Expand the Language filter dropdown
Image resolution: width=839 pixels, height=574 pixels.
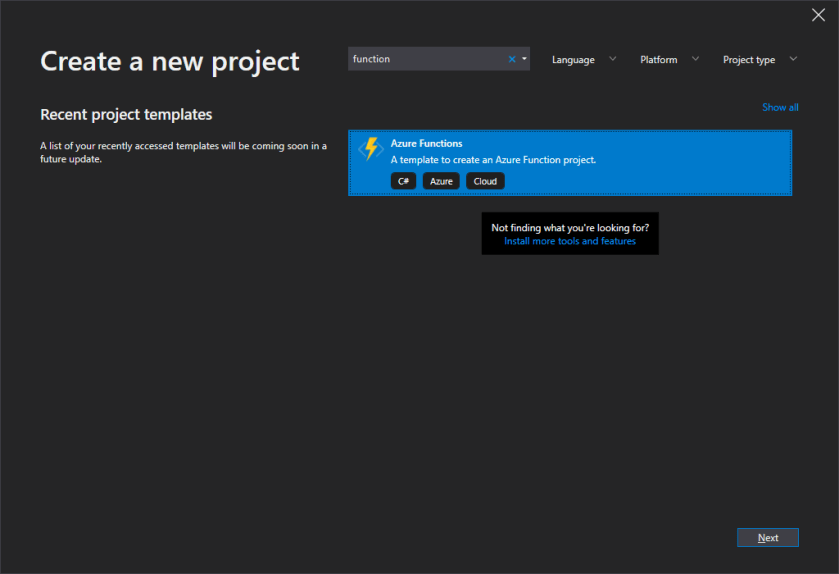pyautogui.click(x=584, y=59)
